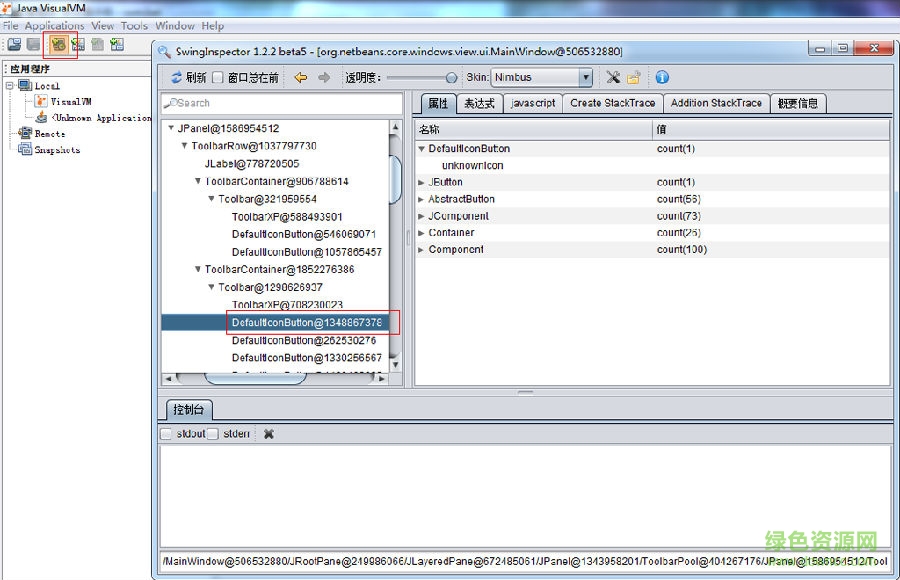
Task: Click the back arrow in SwingInspector toolbar
Action: 300,77
